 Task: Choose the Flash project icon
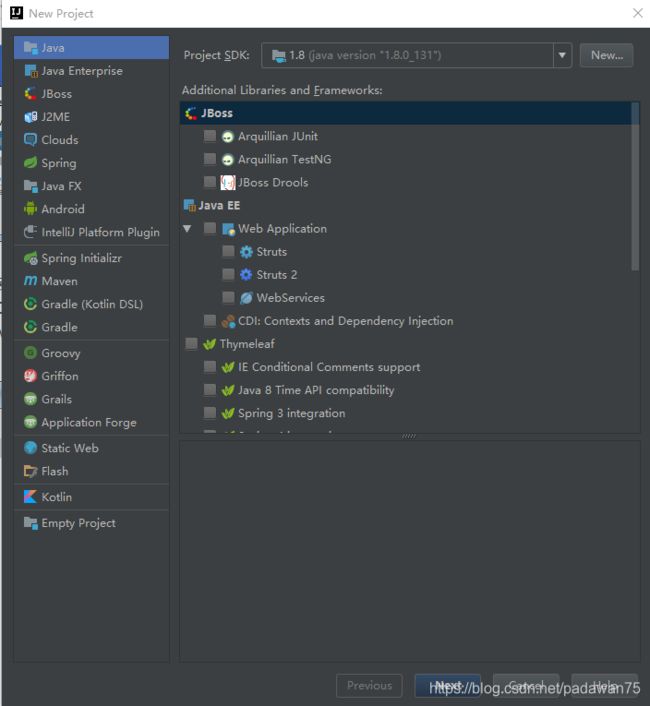pos(31,471)
